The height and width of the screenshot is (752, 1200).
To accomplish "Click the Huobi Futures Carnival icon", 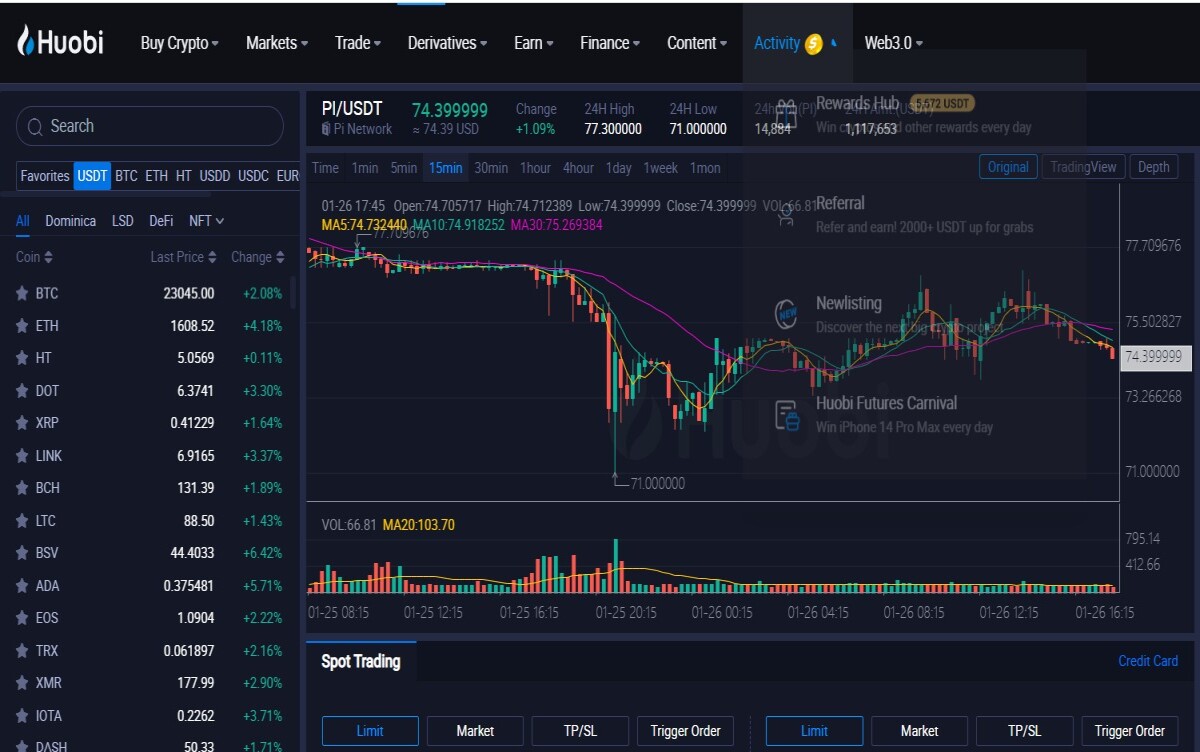I will [787, 414].
